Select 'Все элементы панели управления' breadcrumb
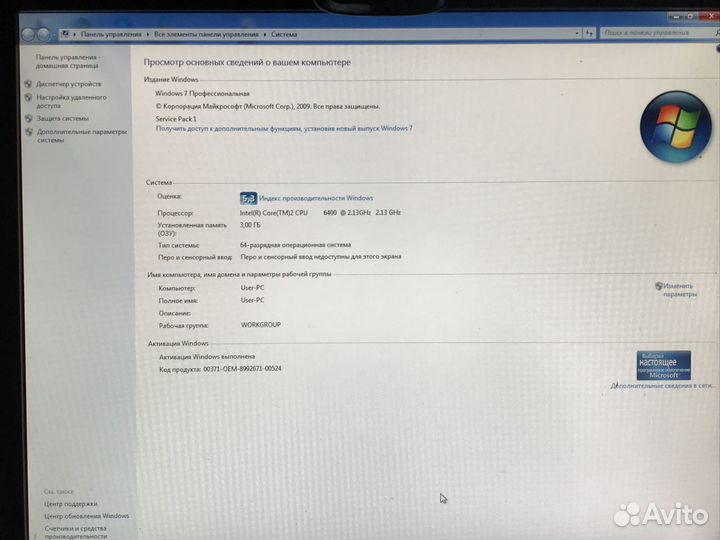 tap(206, 34)
